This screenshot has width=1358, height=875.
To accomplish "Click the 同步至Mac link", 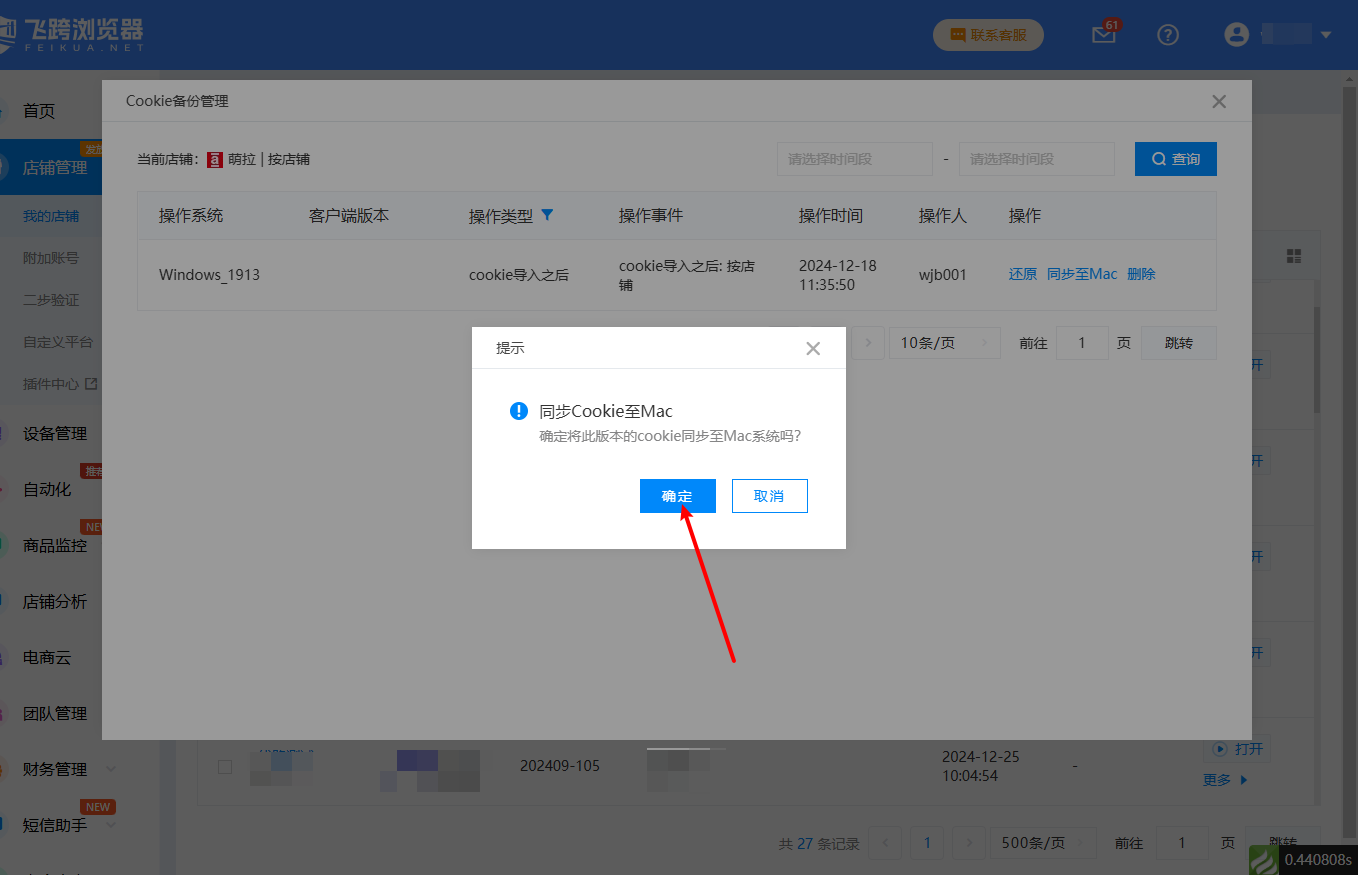I will pyautogui.click(x=1081, y=274).
